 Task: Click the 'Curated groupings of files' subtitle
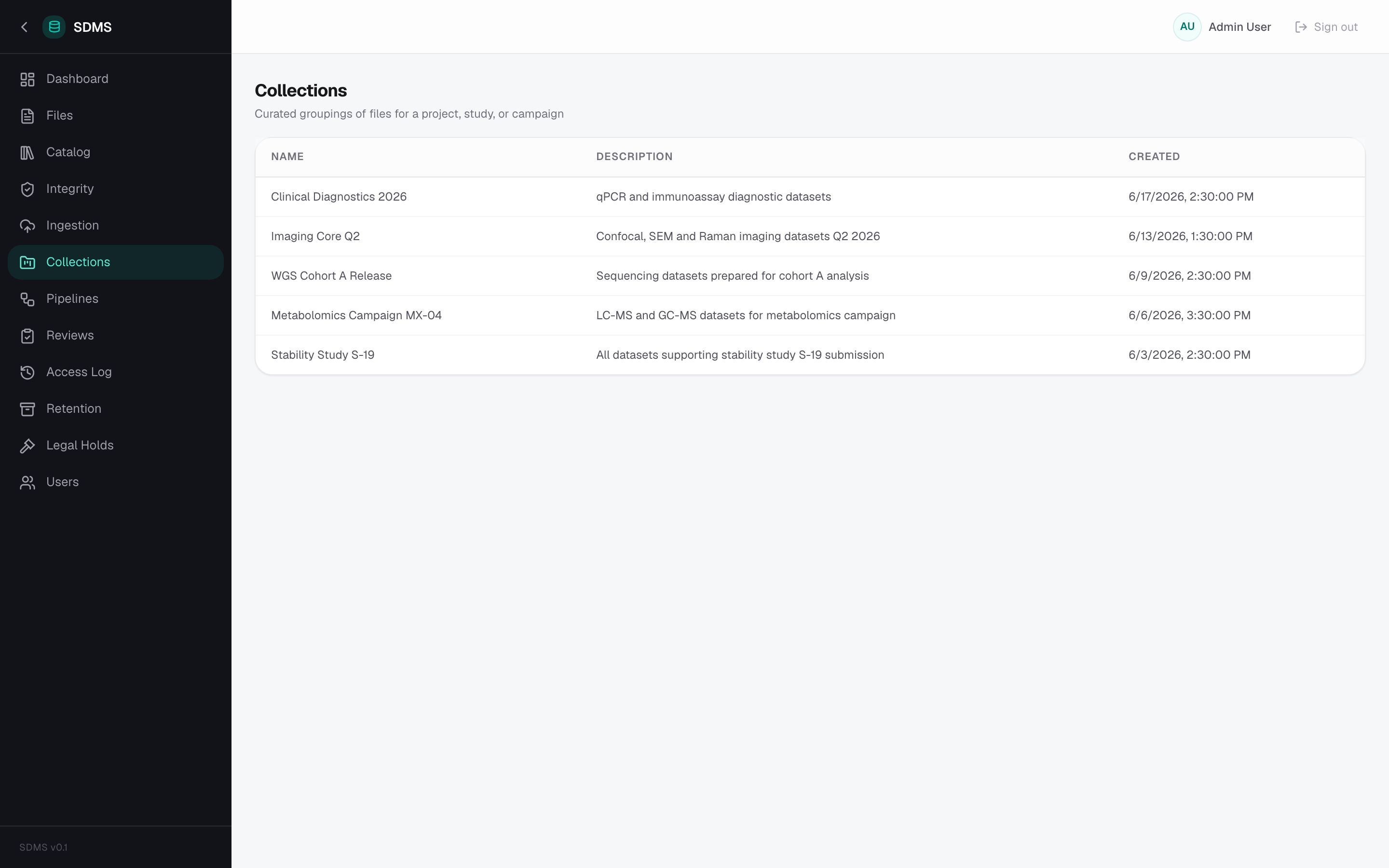click(409, 114)
